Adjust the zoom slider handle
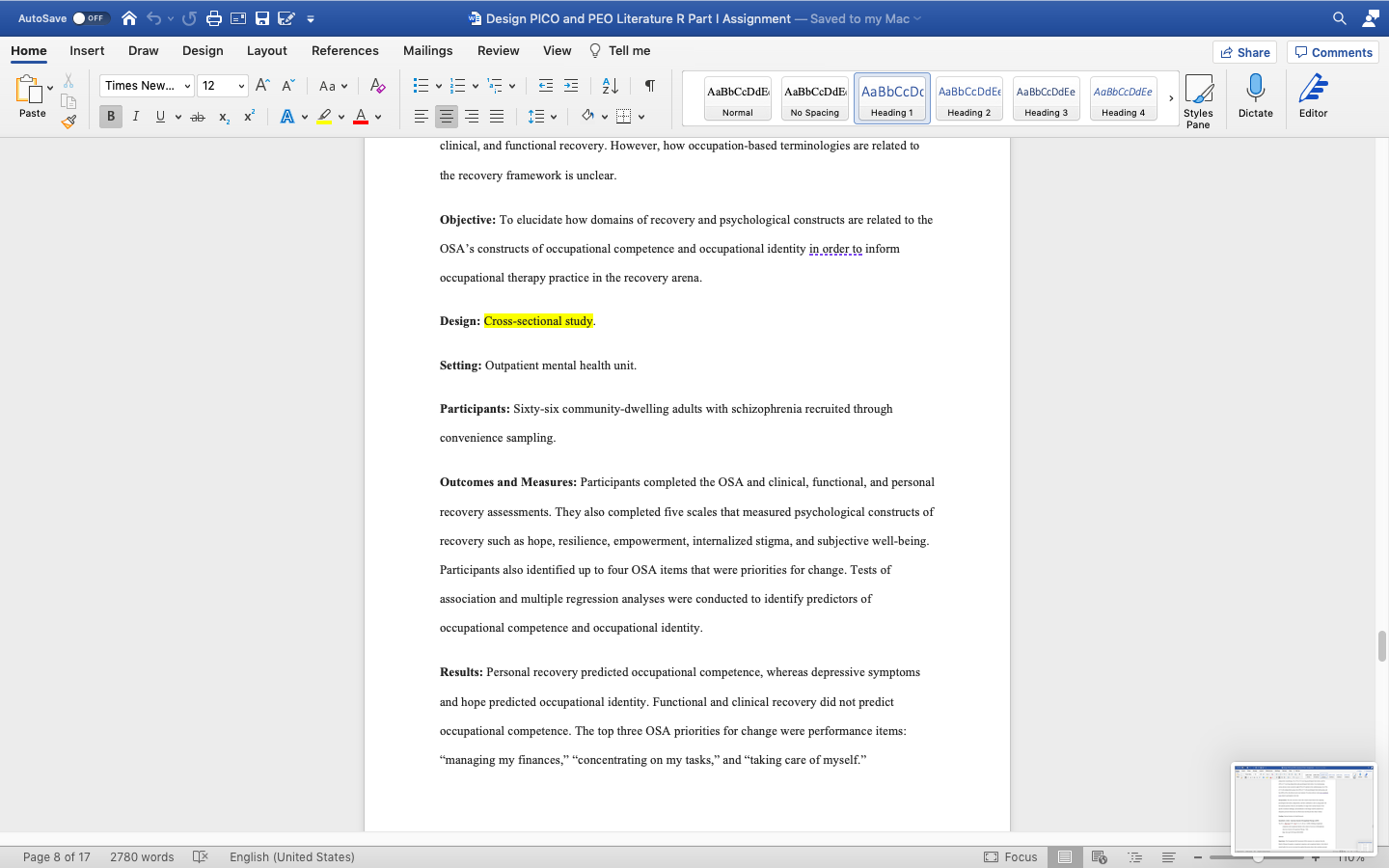 coord(1258,856)
